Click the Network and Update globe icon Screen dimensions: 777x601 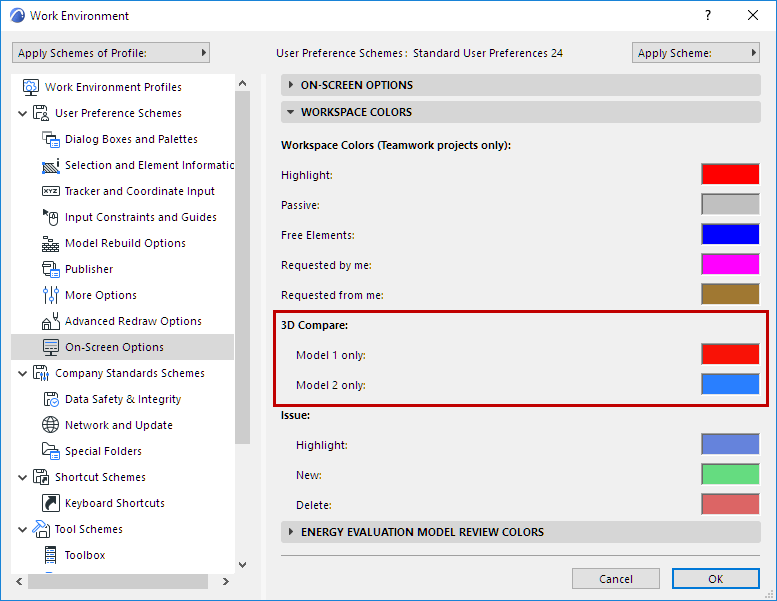(51, 425)
